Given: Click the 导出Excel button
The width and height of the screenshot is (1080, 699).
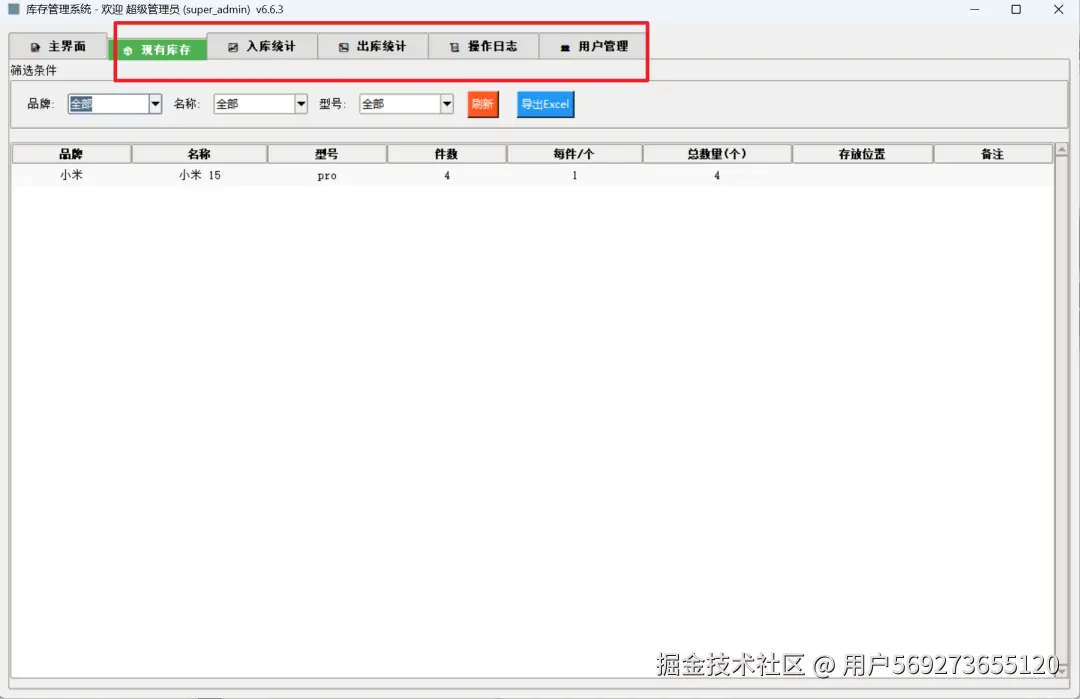Looking at the screenshot, I should tap(546, 104).
